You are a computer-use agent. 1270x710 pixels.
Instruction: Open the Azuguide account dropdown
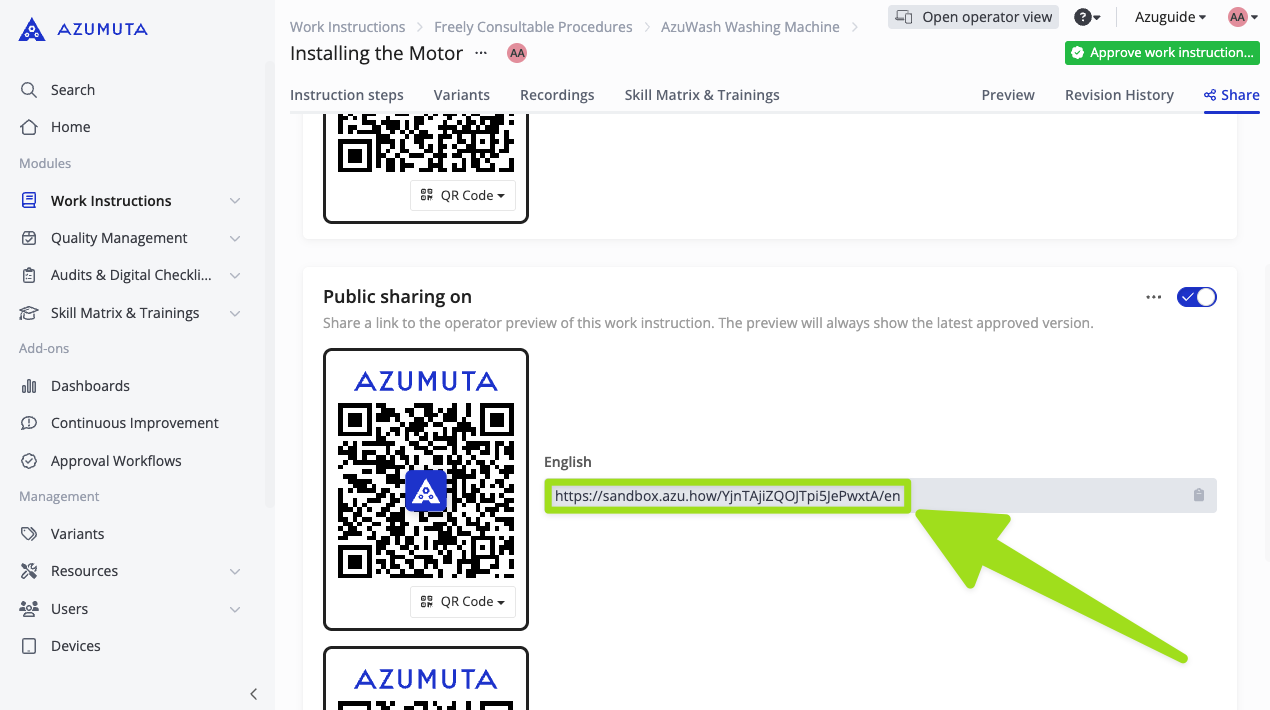1170,17
